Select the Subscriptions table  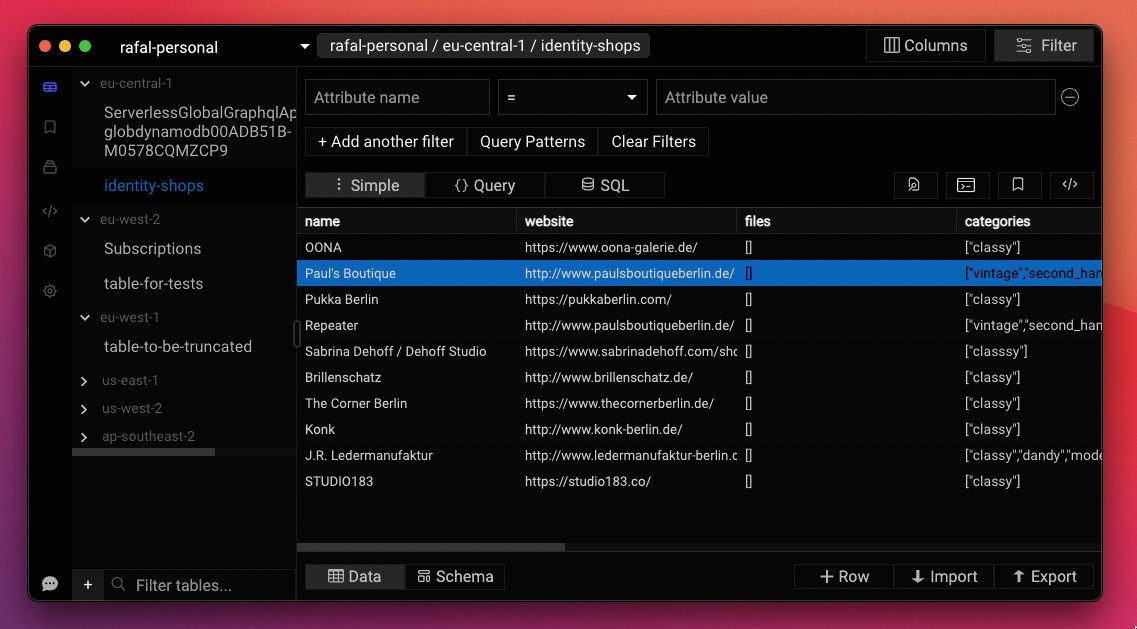(x=152, y=249)
